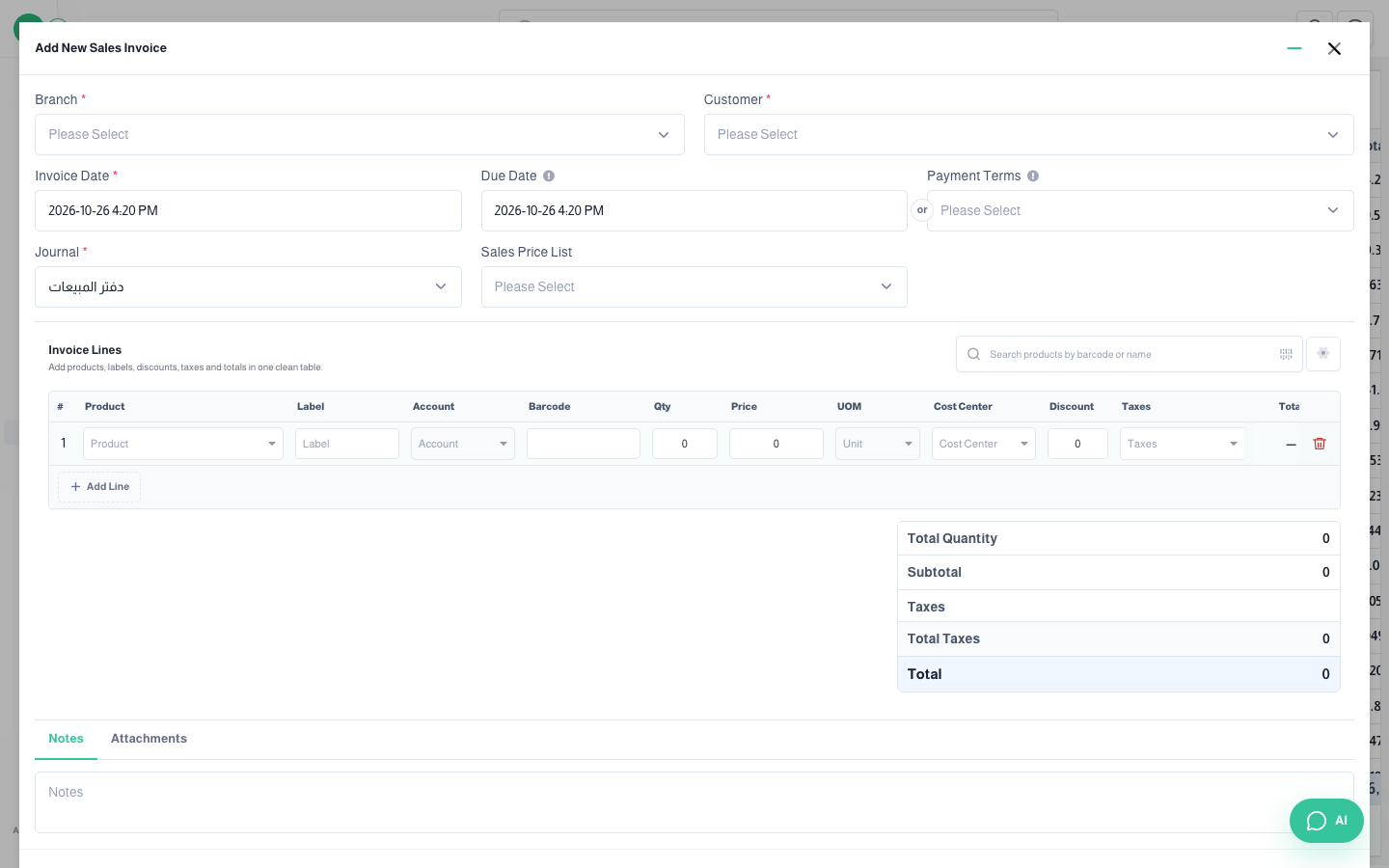The image size is (1389, 868).
Task: Delete invoice line 1 with trash icon
Action: pos(1320,444)
